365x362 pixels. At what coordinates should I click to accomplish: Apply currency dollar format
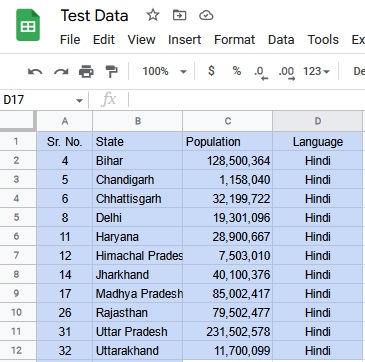click(x=211, y=71)
